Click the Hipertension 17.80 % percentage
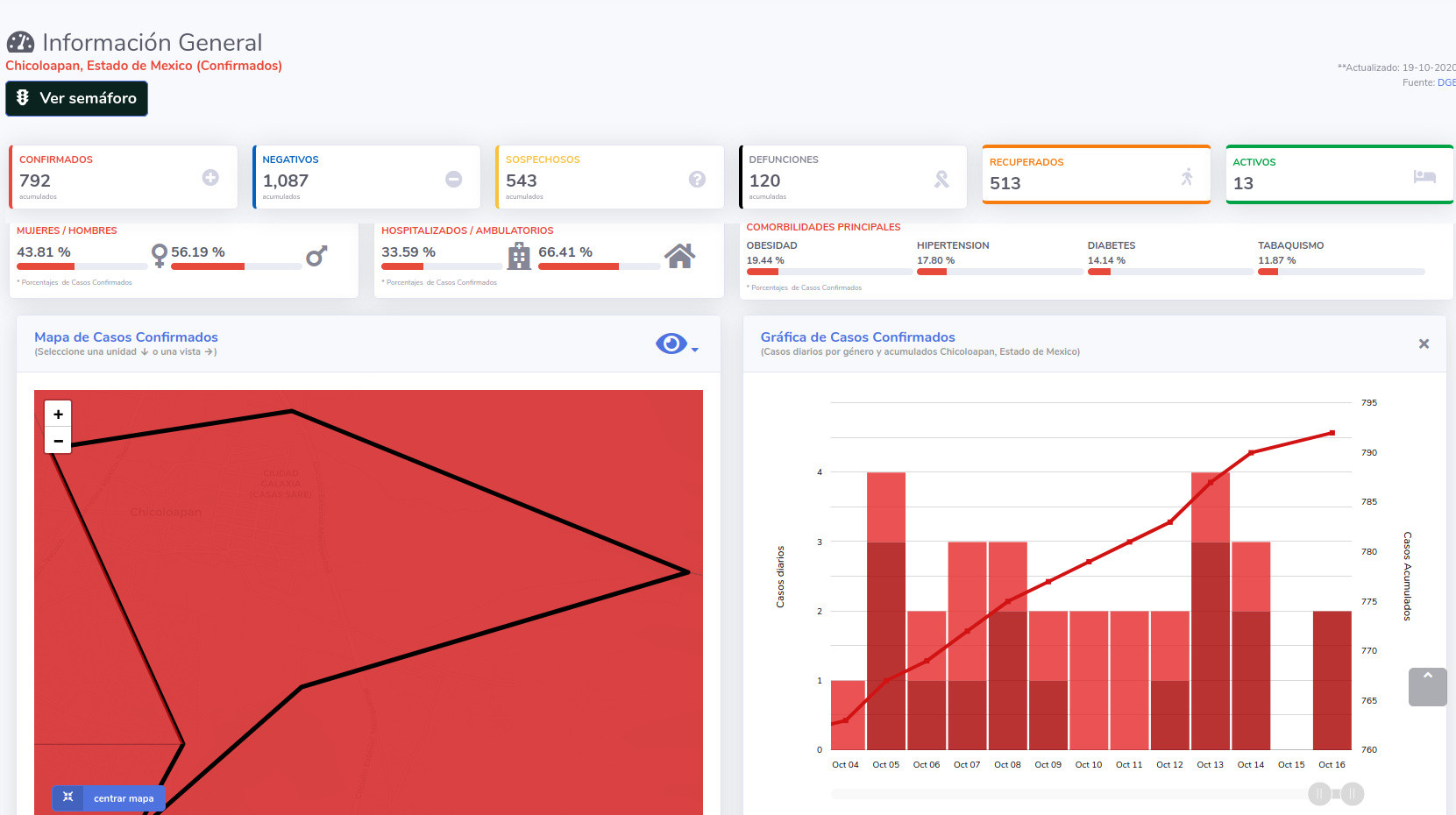 pyautogui.click(x=936, y=260)
